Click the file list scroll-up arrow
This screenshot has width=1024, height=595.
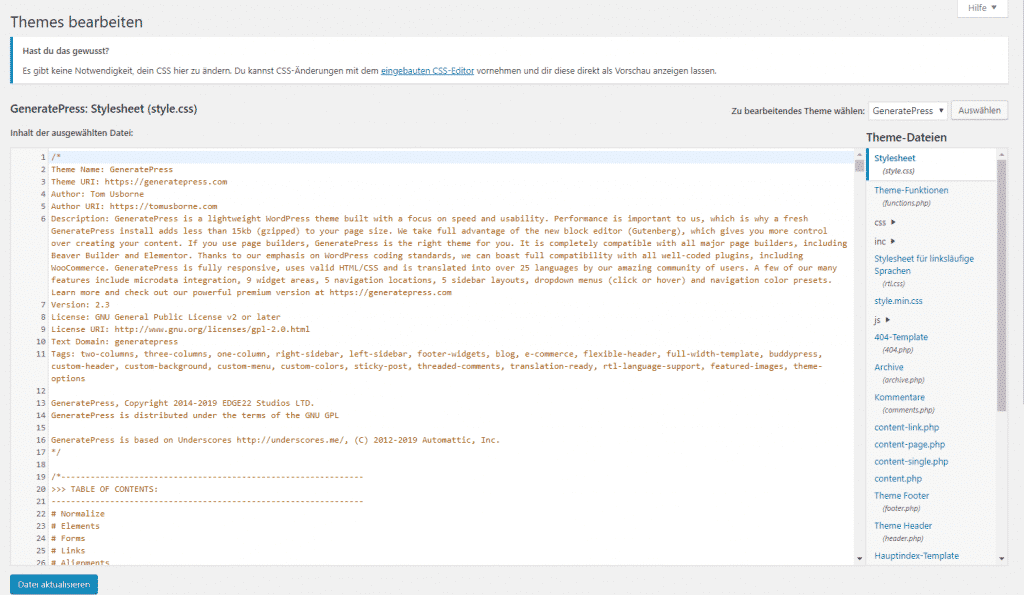(x=1002, y=155)
